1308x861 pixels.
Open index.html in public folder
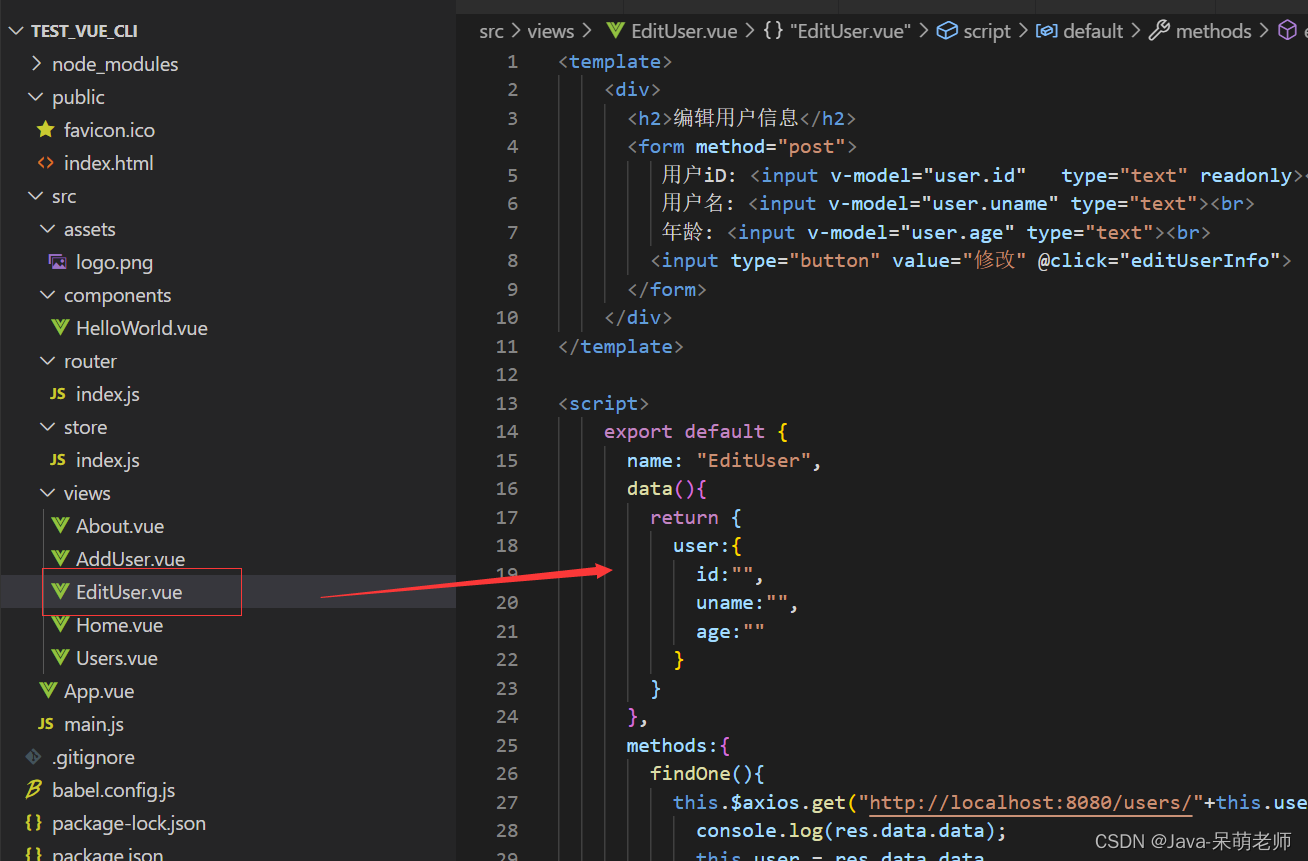point(109,163)
